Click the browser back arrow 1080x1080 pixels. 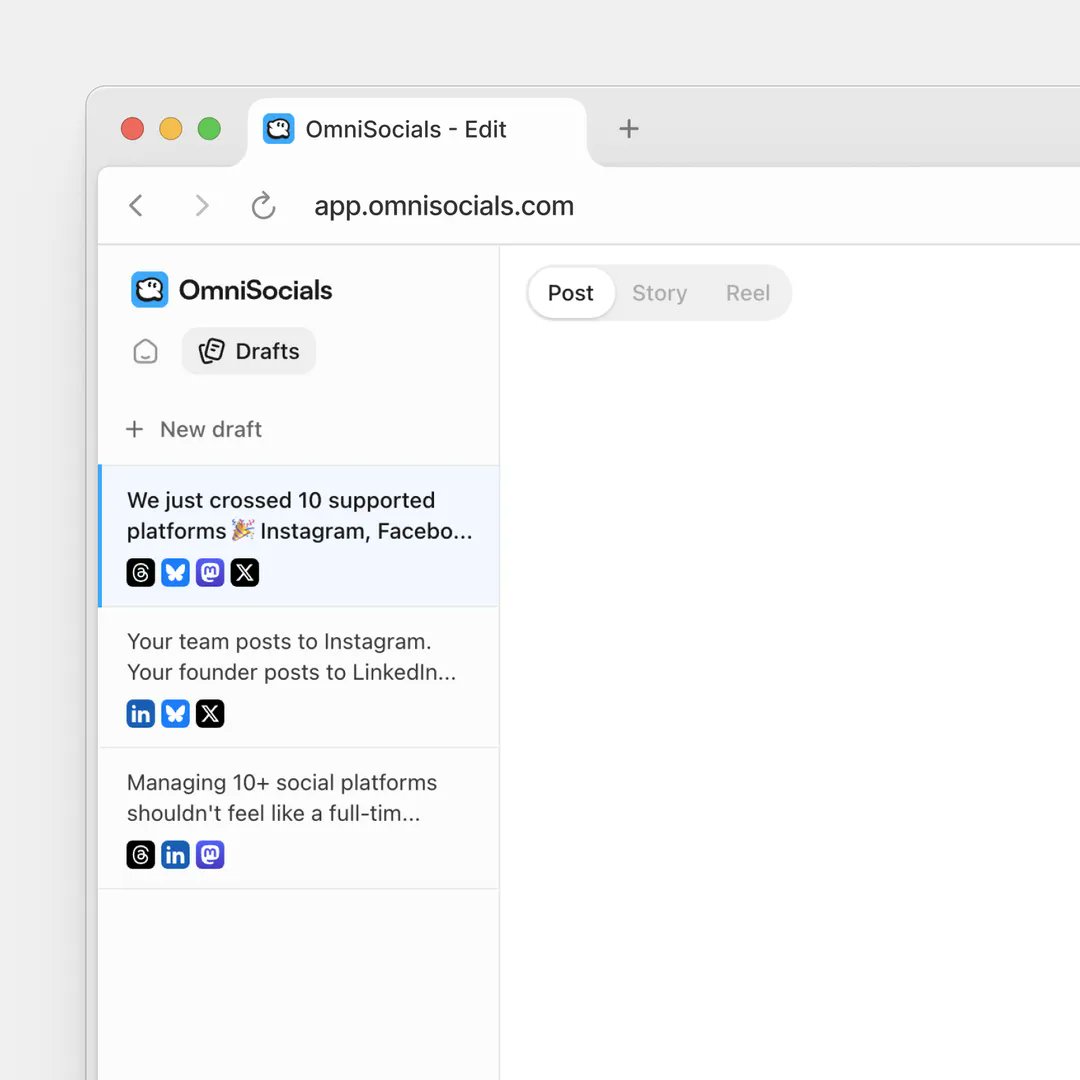[x=136, y=205]
